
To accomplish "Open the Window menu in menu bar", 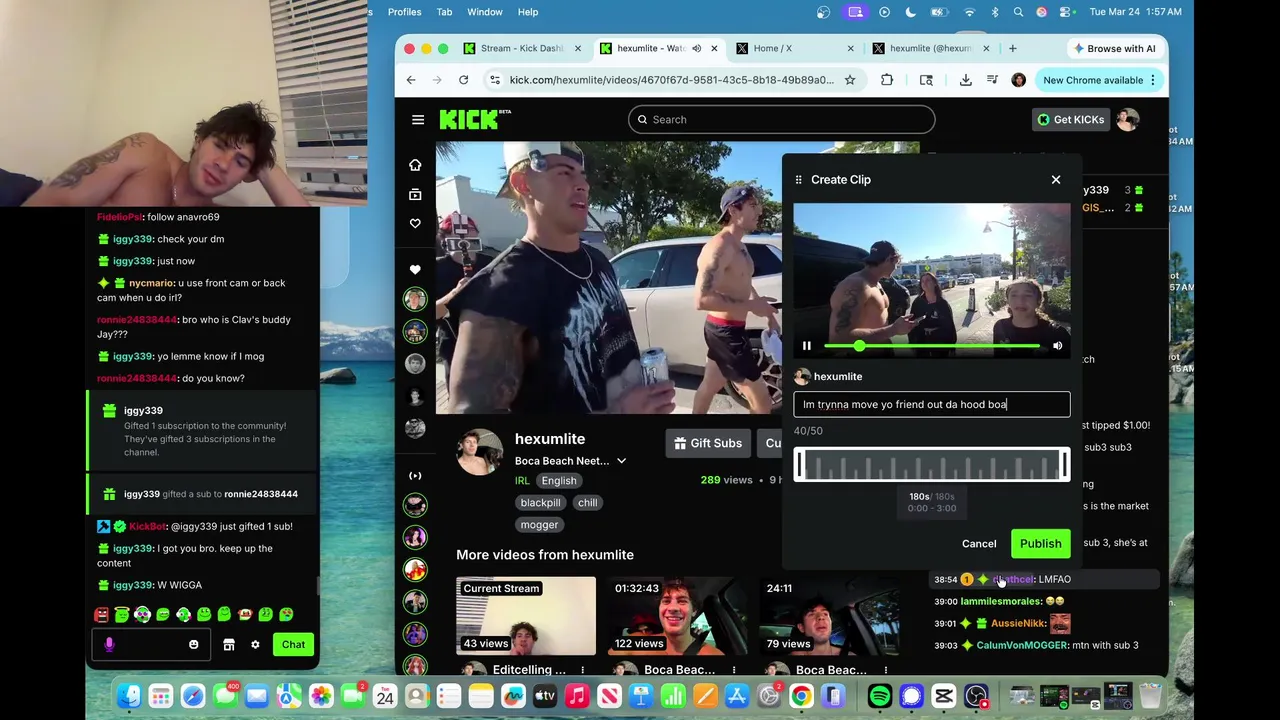I will pos(485,12).
